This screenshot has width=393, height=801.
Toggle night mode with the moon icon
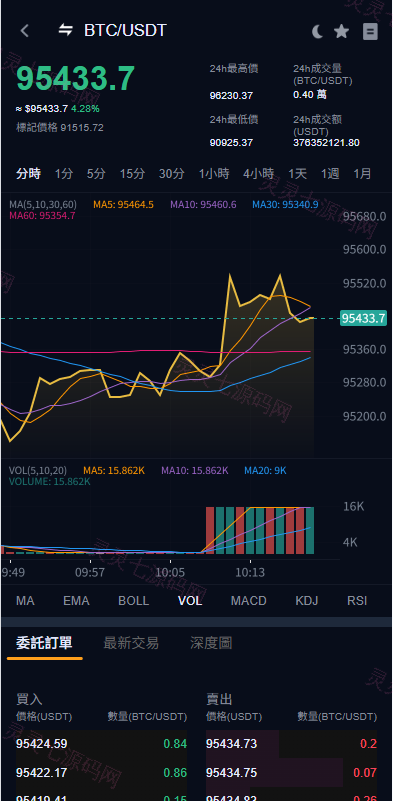(317, 32)
